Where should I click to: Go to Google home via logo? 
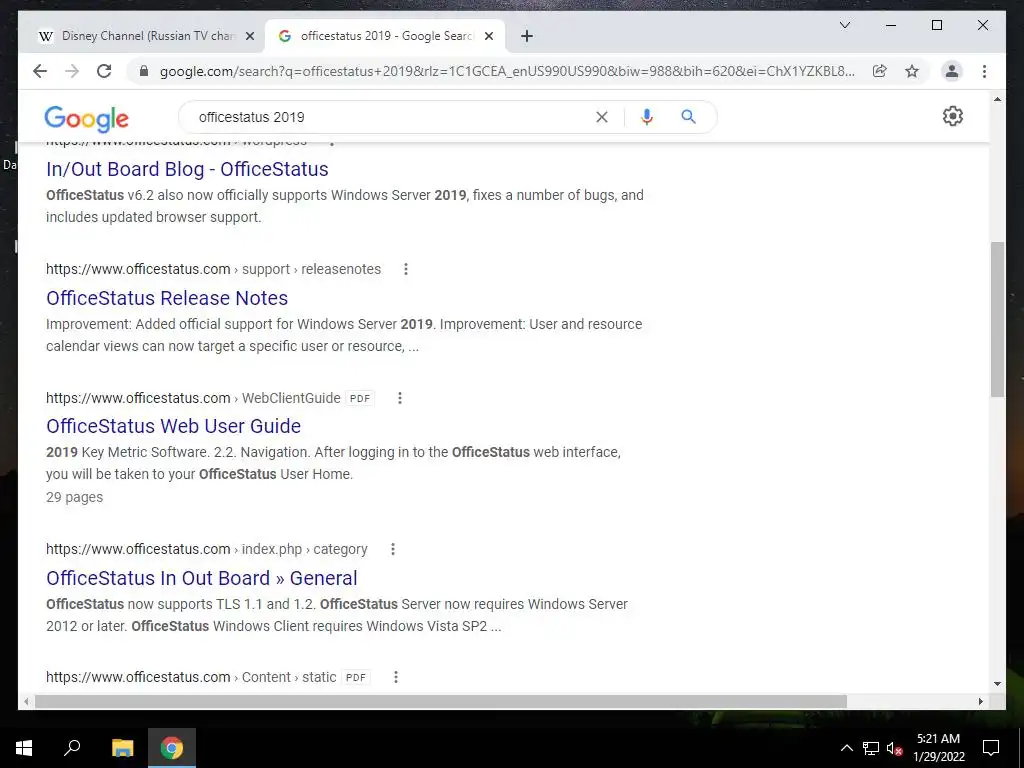point(86,118)
